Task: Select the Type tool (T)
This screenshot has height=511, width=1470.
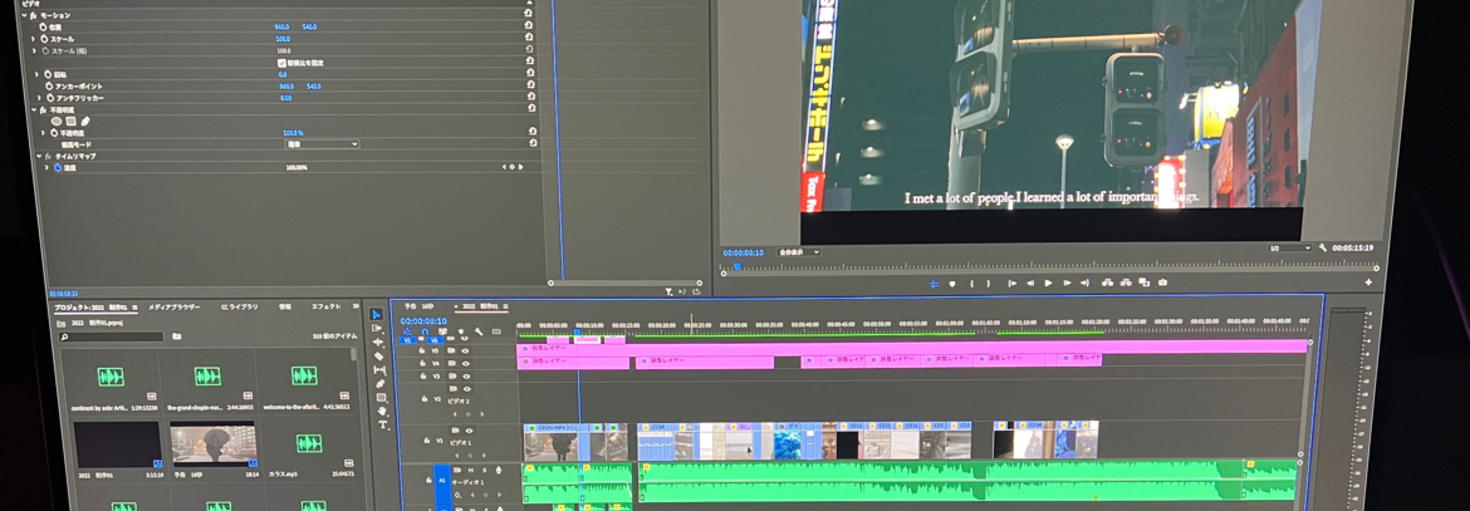Action: click(382, 425)
